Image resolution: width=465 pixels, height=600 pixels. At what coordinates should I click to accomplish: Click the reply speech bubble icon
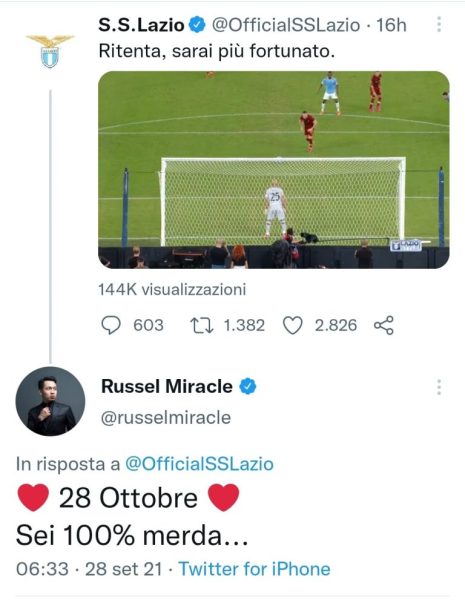click(x=111, y=325)
